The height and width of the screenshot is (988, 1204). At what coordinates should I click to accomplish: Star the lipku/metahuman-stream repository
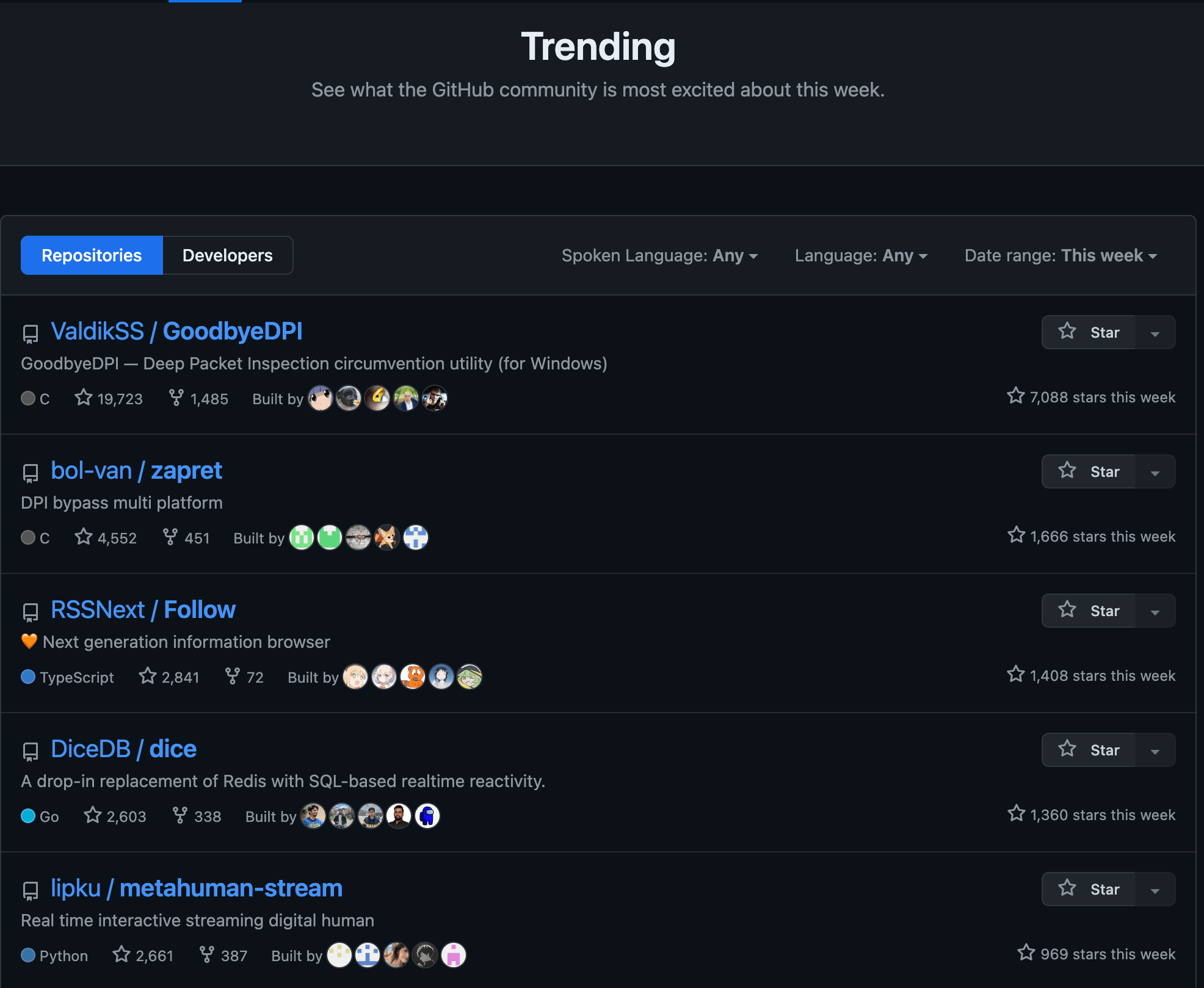1089,889
